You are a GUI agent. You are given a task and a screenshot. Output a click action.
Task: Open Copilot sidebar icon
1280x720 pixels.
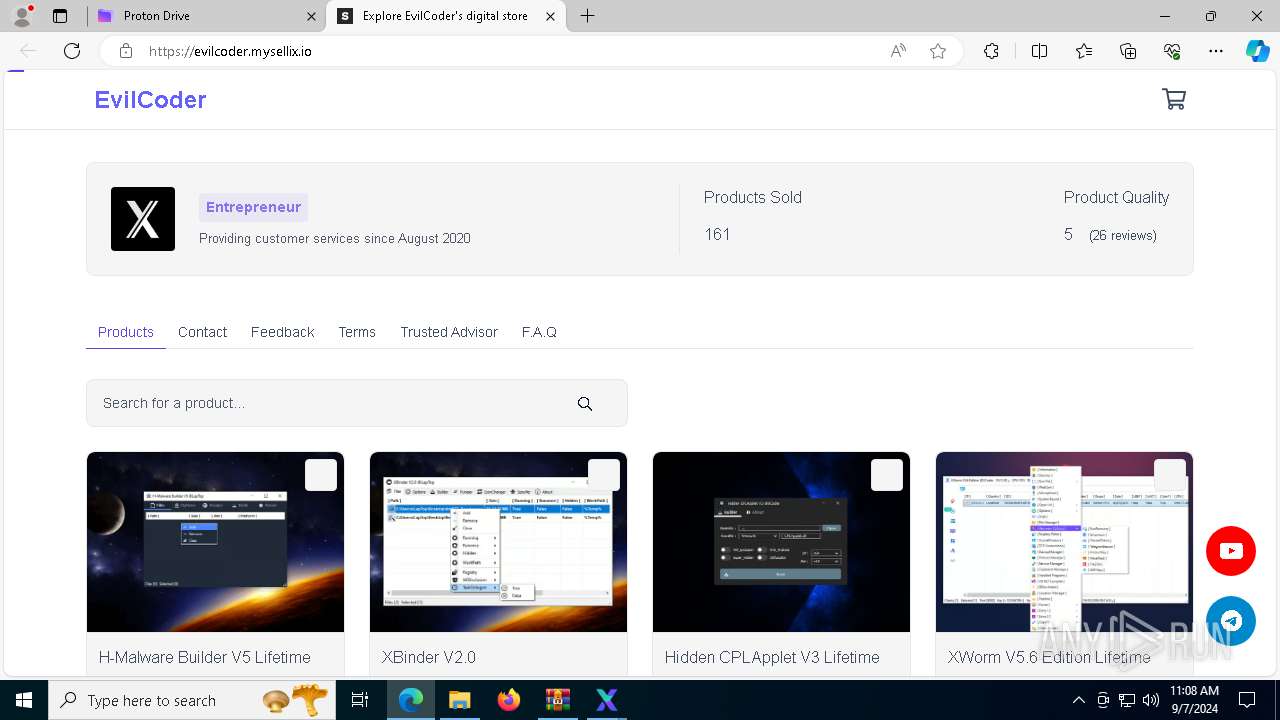pyautogui.click(x=1257, y=51)
